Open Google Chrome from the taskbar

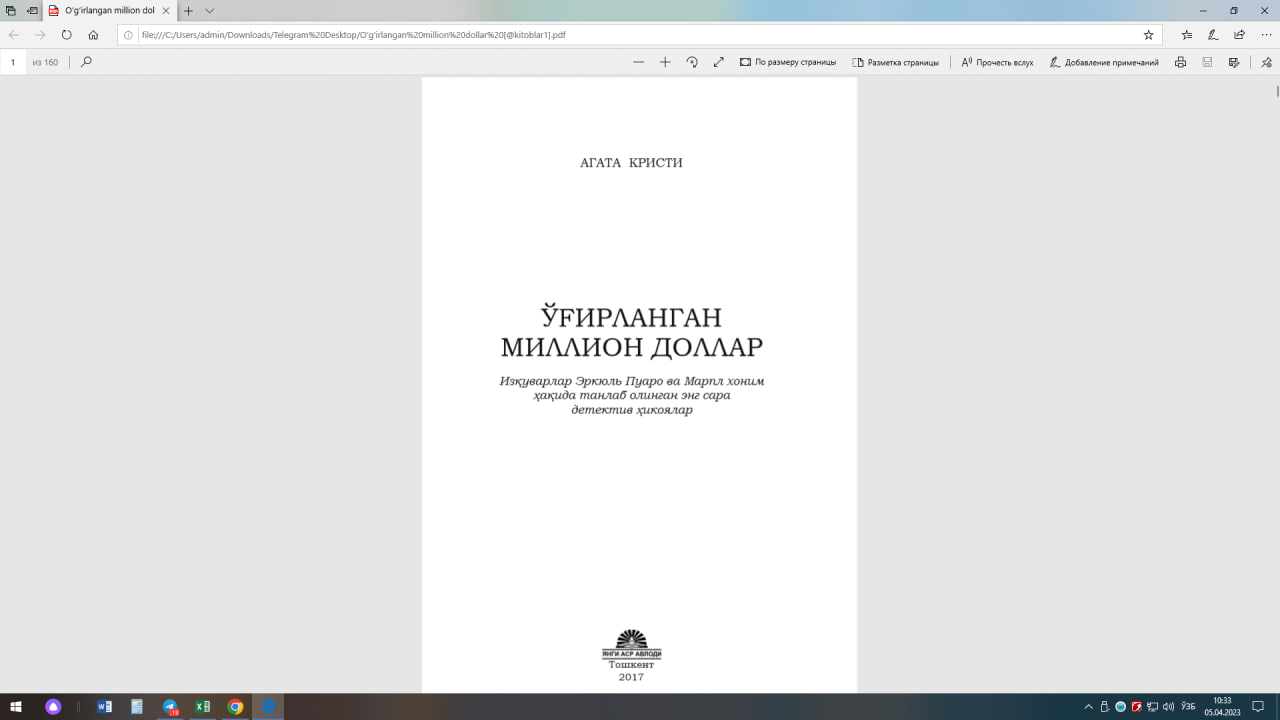(x=235, y=707)
